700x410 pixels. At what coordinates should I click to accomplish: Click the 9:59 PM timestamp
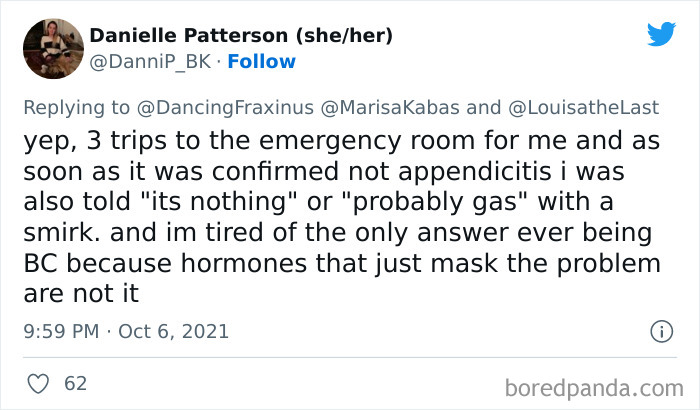click(x=62, y=330)
